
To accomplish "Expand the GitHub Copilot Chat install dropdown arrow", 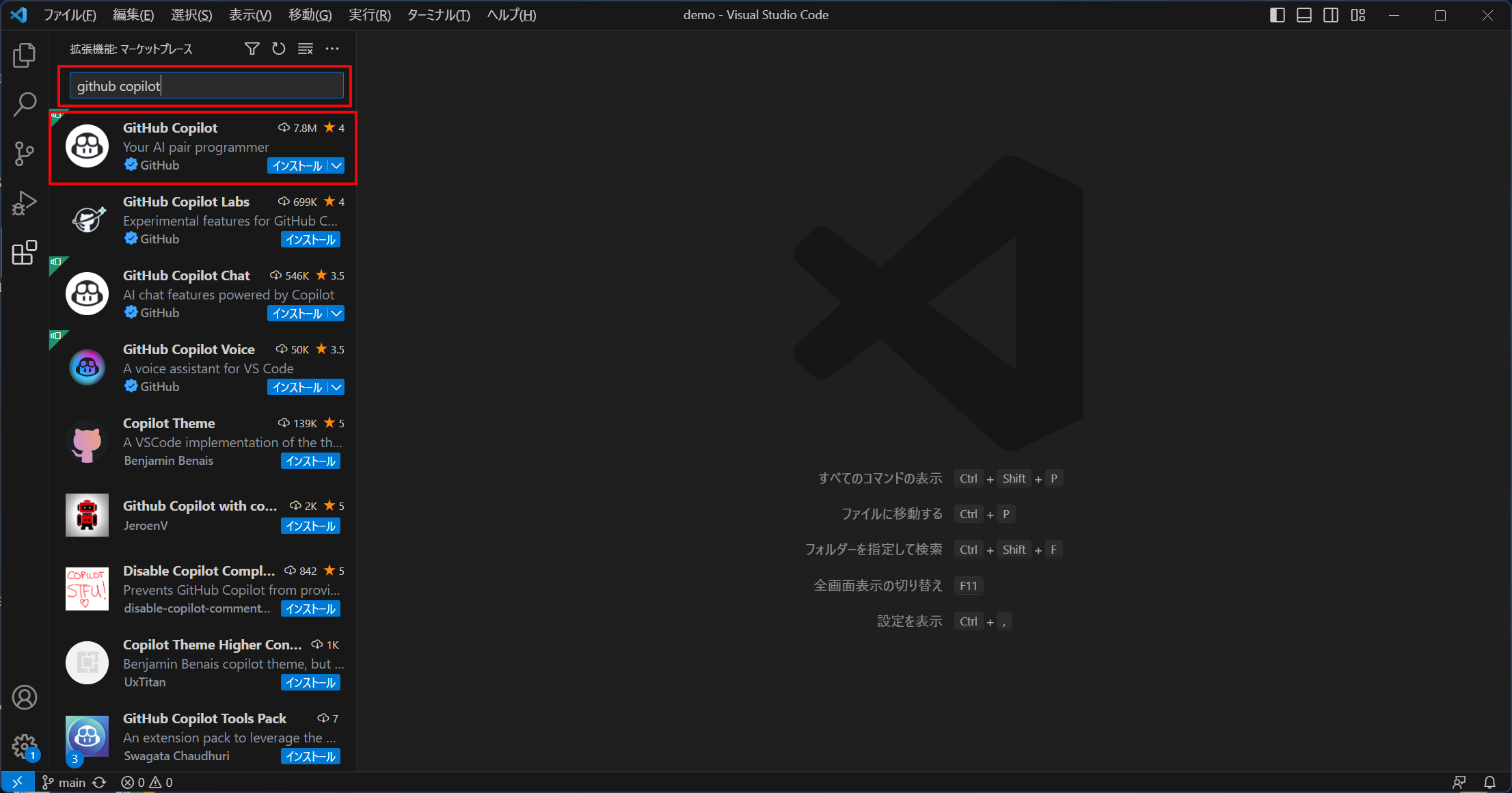I will [x=336, y=314].
